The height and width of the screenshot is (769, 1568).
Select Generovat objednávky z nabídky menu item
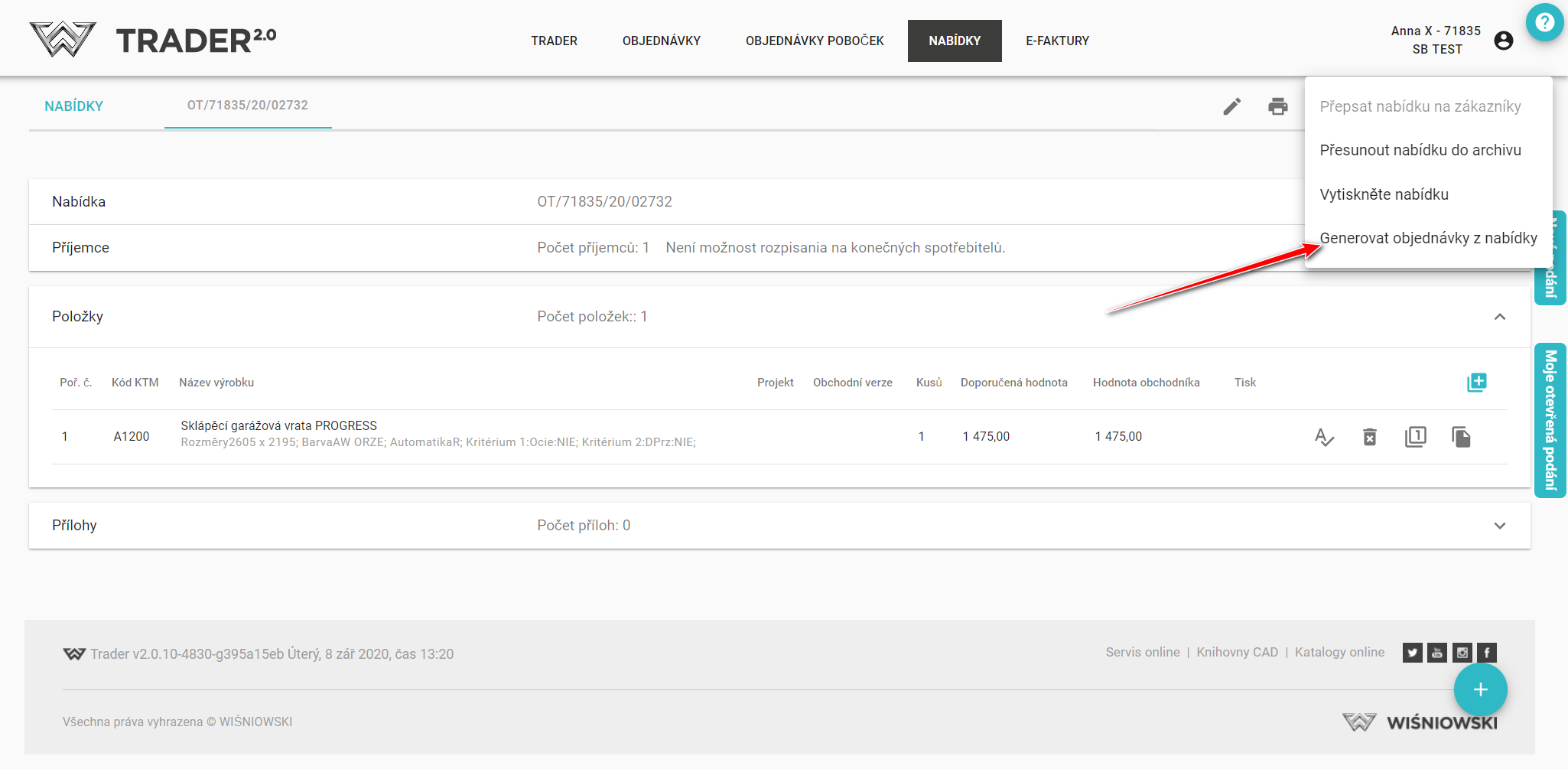[1427, 238]
